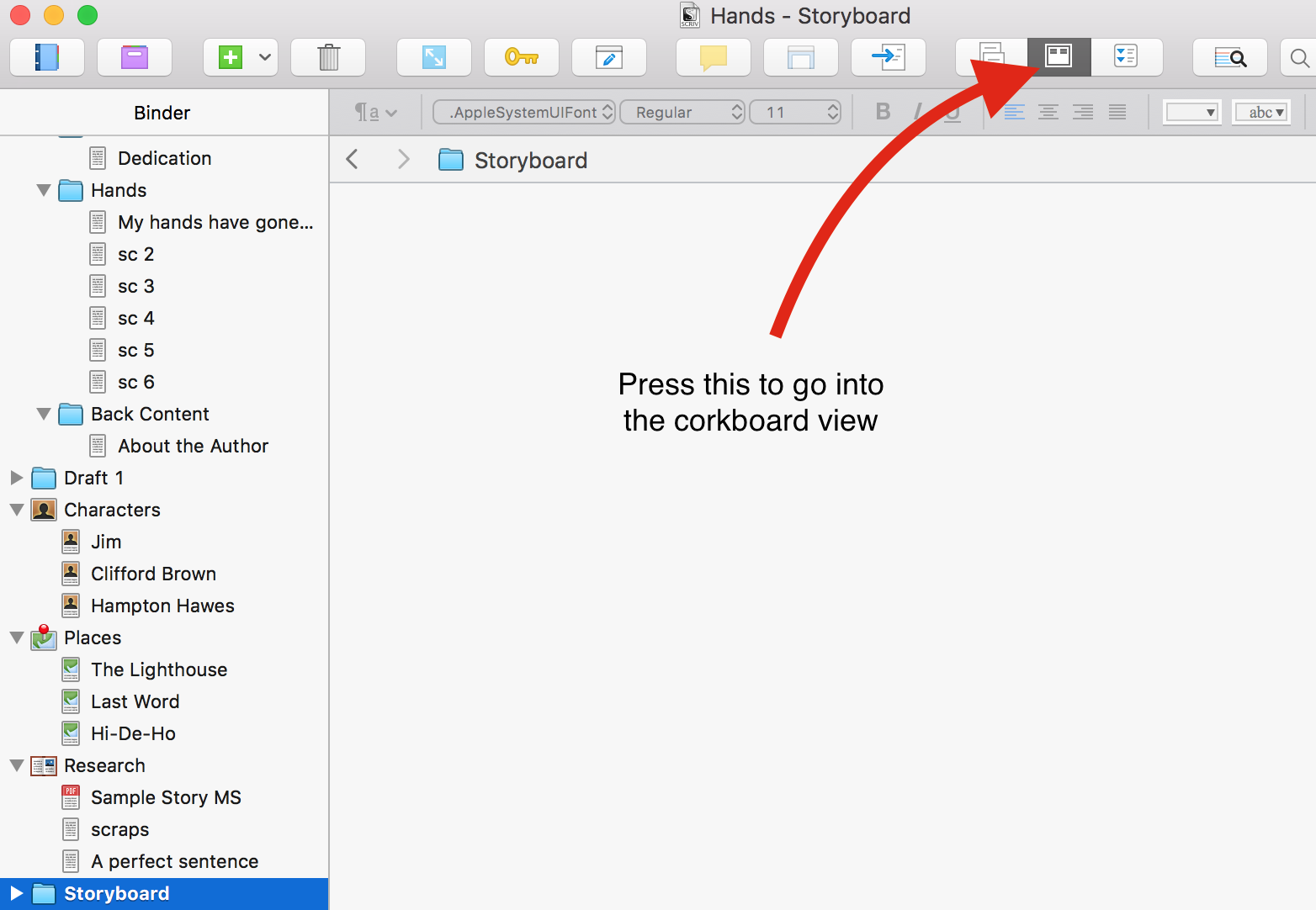Open the Keywords panel with the key icon
This screenshot has height=910, width=1316.
tap(522, 57)
